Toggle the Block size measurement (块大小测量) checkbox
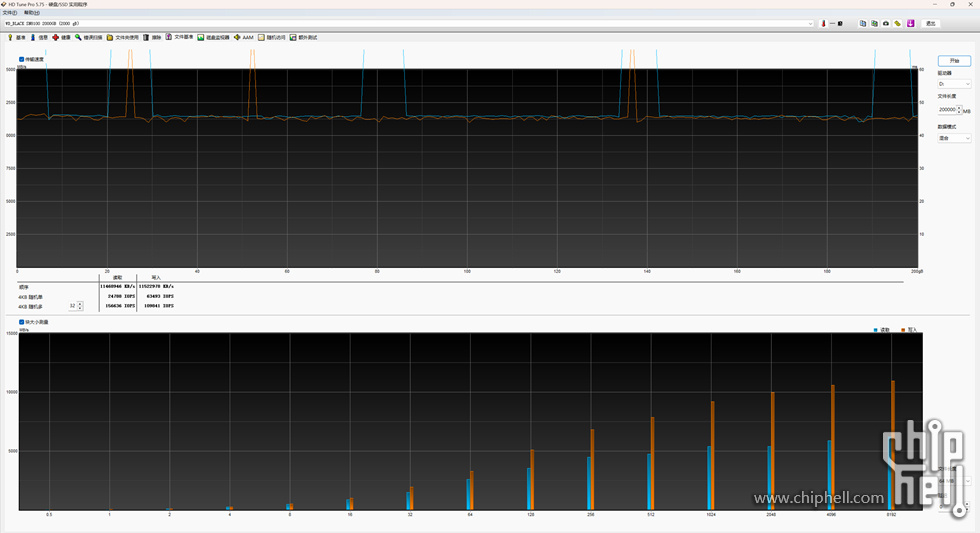Viewport: 980px width, 533px height. click(21, 322)
